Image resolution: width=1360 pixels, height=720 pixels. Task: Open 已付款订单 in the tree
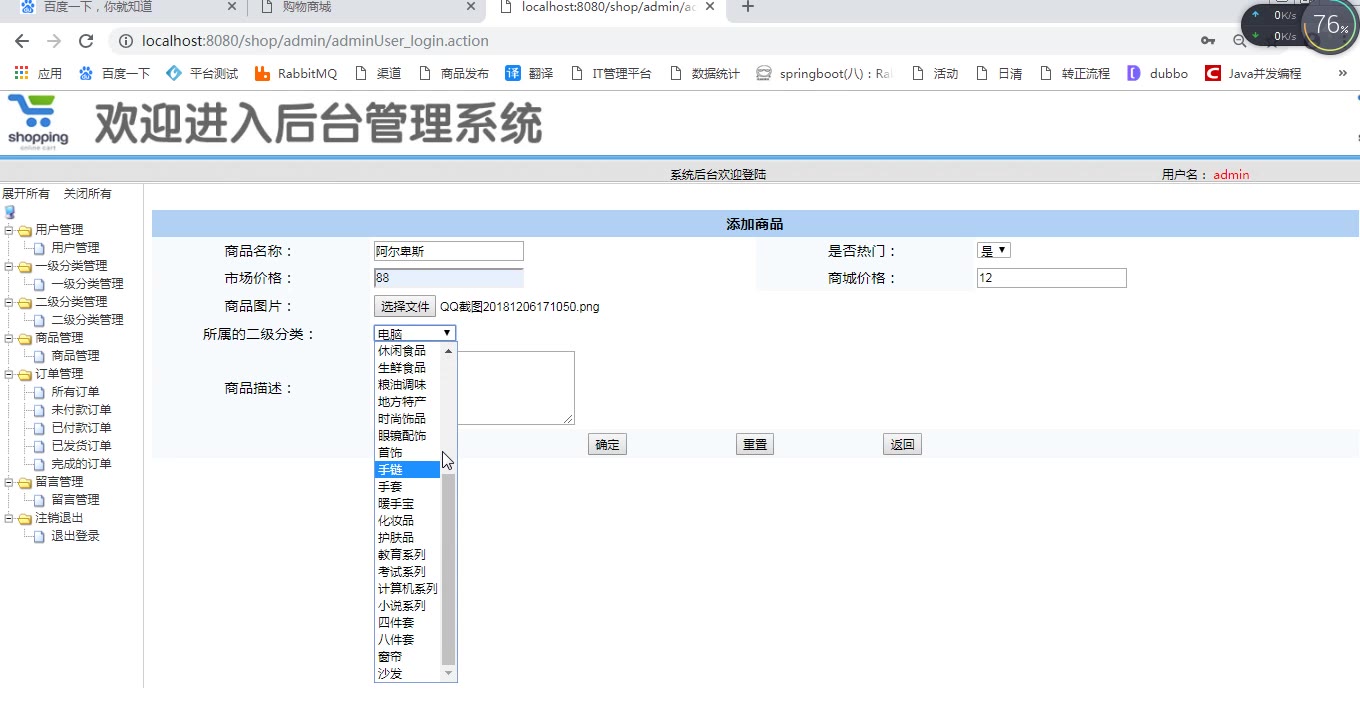[81, 428]
